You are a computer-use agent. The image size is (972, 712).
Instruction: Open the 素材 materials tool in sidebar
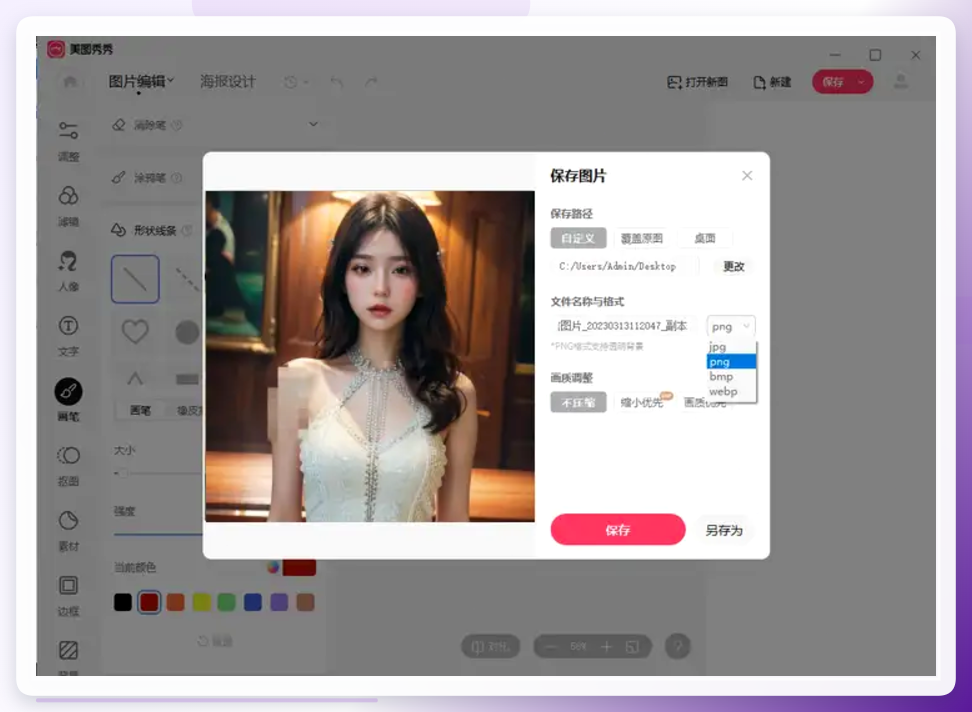tap(68, 531)
